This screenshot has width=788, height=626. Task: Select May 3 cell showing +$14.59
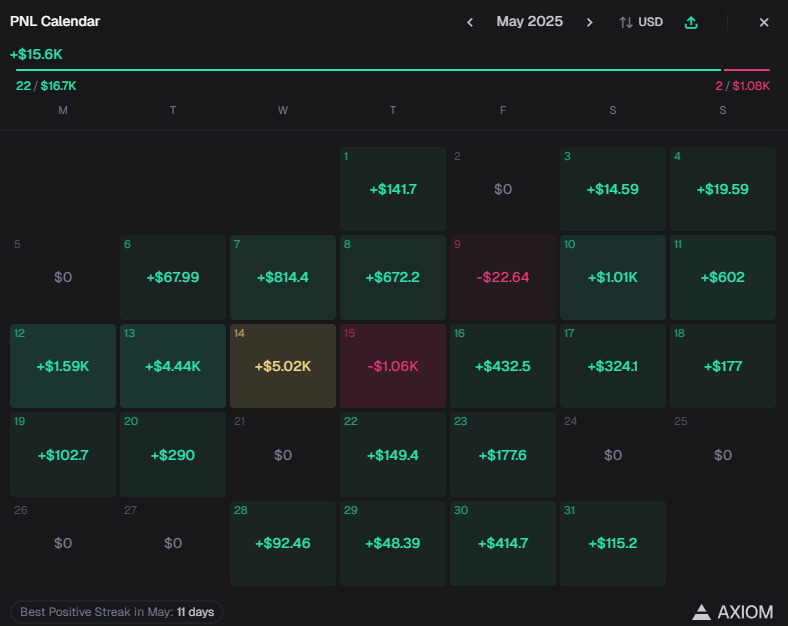pos(613,189)
